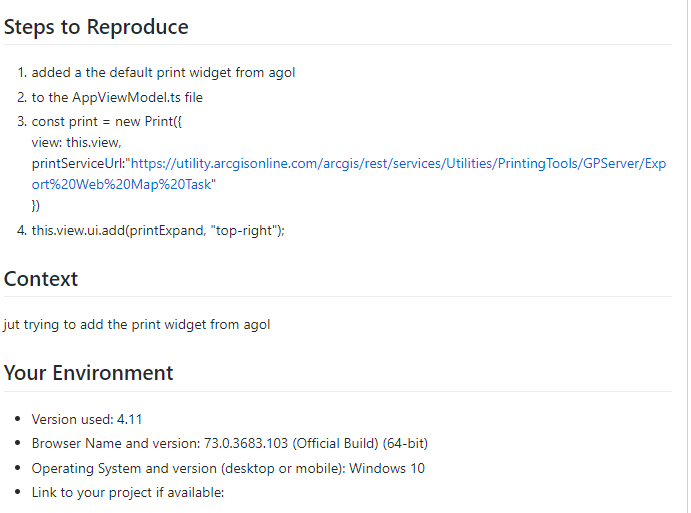Screen dimensions: 691x513
Task: Click the closing "})" code line
Action: (36, 206)
